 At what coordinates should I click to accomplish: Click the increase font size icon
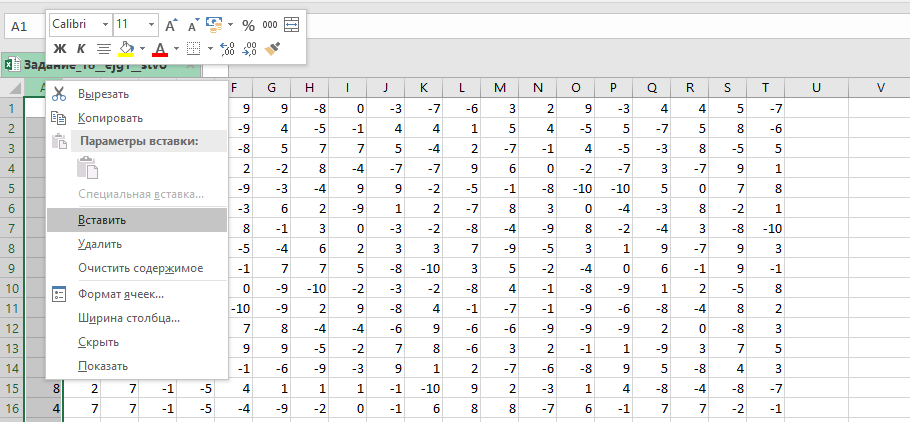tap(171, 24)
